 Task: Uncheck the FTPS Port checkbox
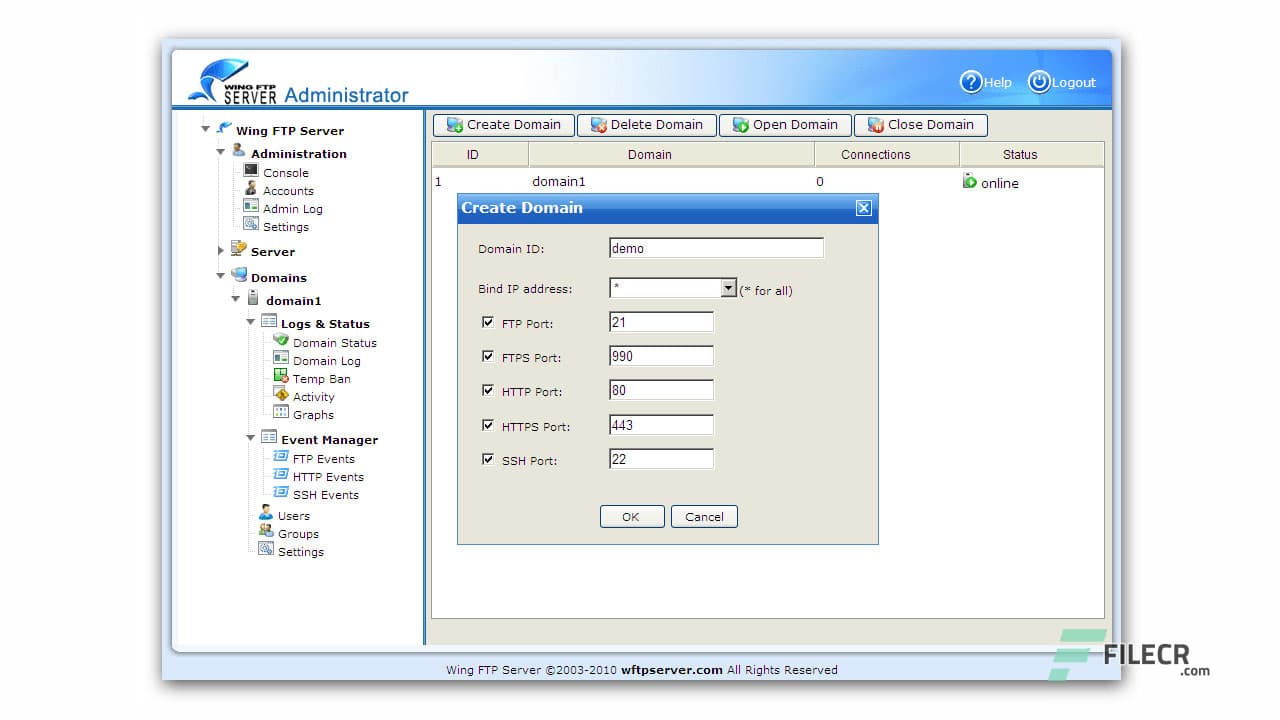[x=488, y=355]
